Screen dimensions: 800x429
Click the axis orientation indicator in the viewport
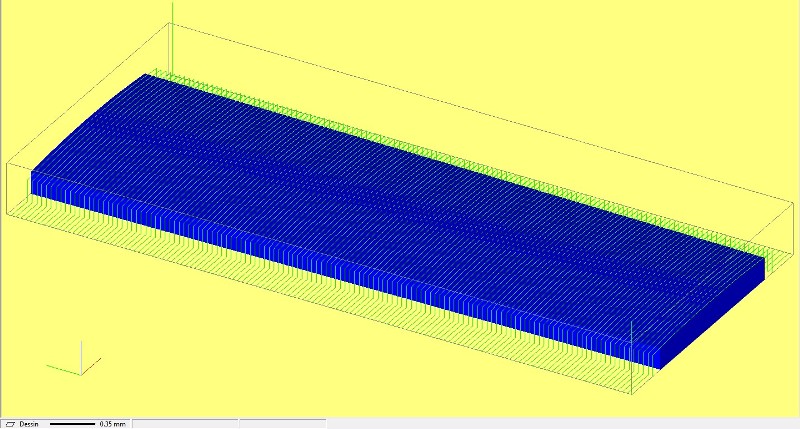pos(73,359)
